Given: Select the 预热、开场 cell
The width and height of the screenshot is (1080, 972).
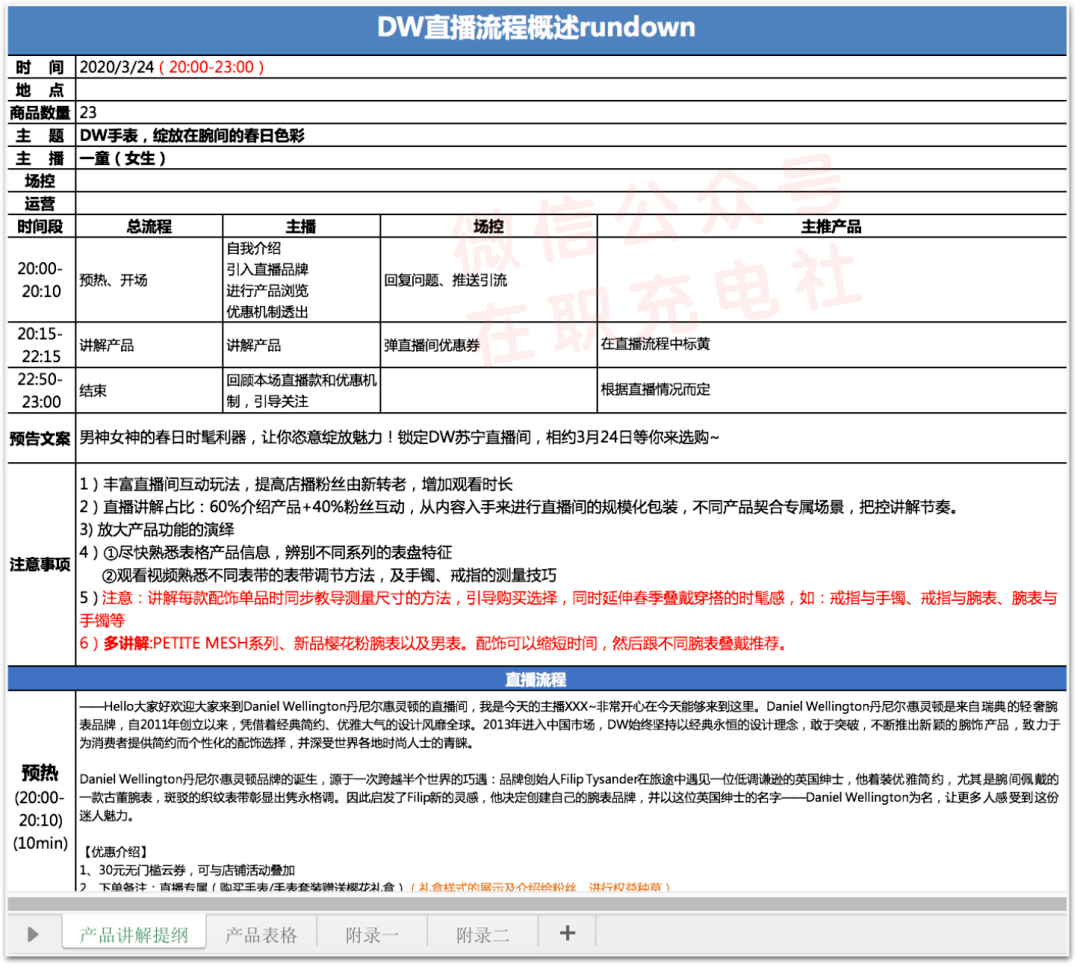Looking at the screenshot, I should point(149,280).
